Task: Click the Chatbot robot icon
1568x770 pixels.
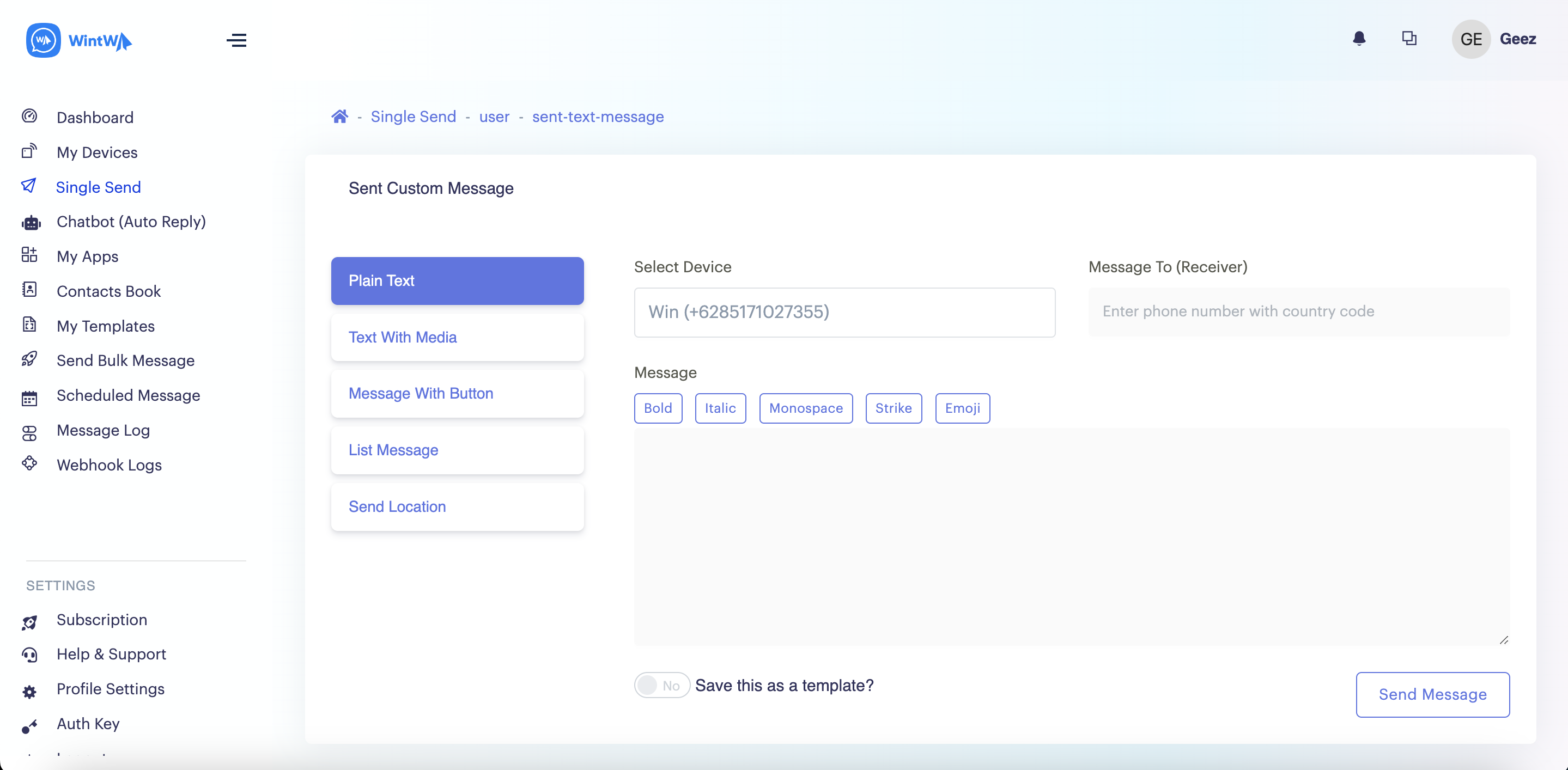Action: (x=31, y=223)
